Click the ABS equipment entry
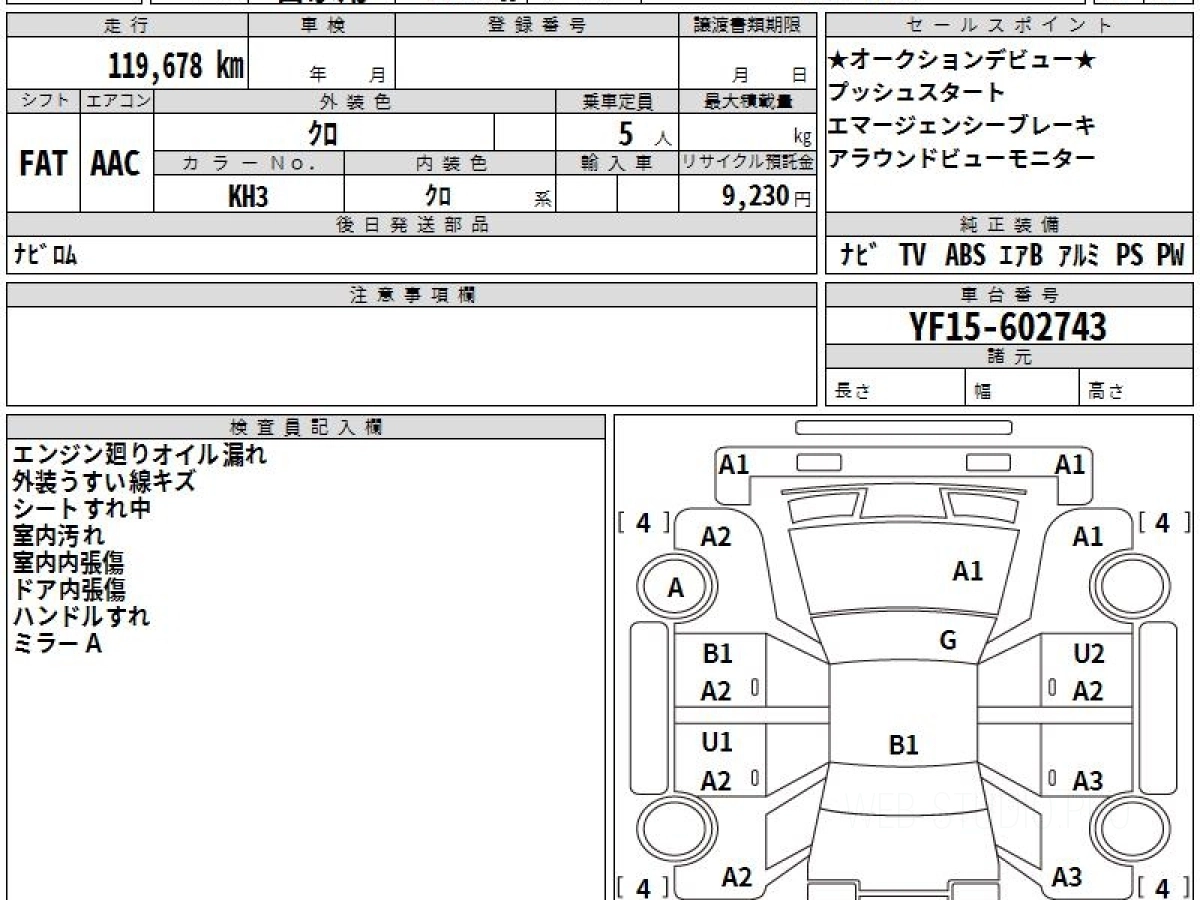This screenshot has width=1200, height=900. 965,256
